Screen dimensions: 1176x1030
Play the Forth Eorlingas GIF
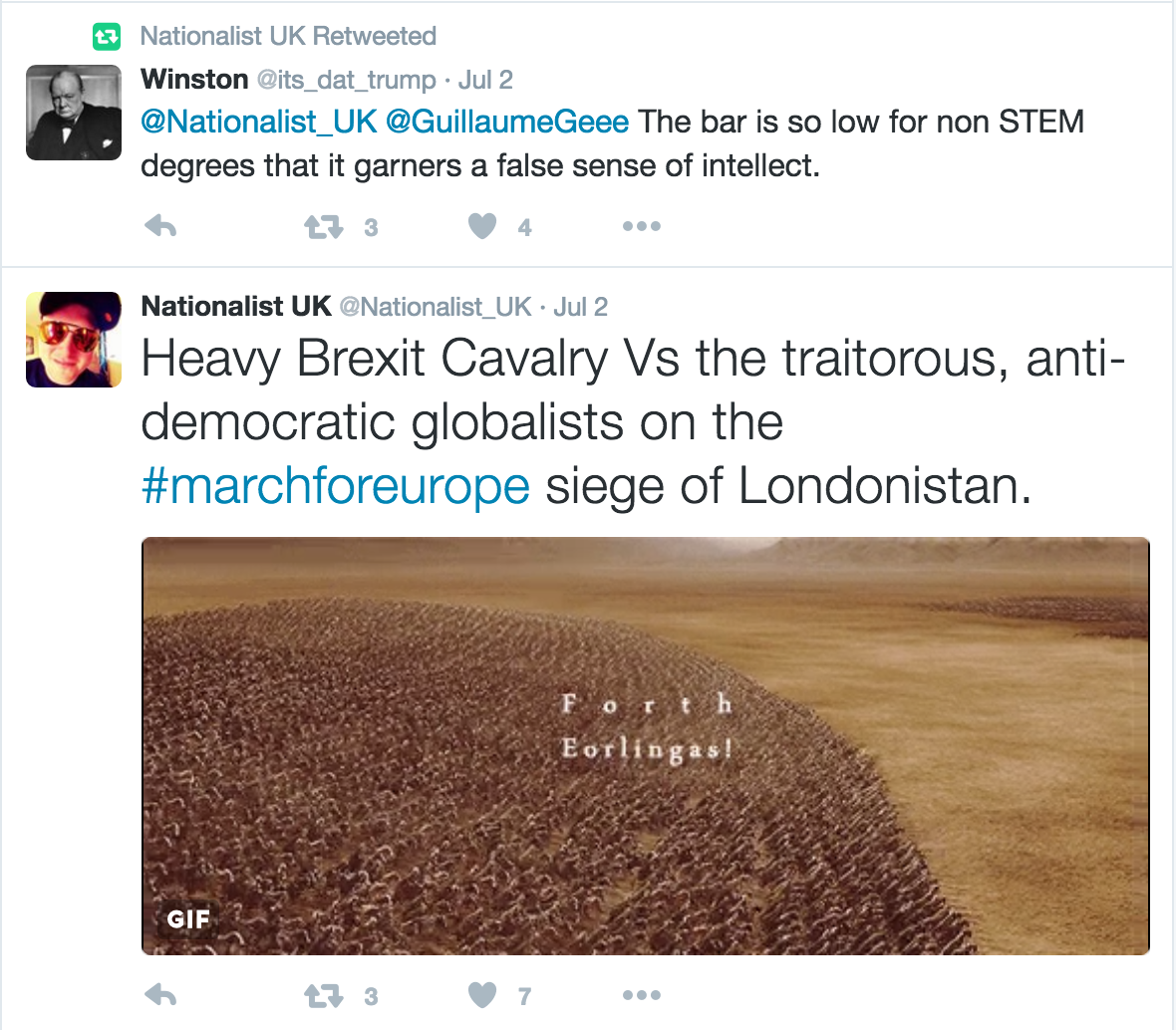(x=646, y=746)
